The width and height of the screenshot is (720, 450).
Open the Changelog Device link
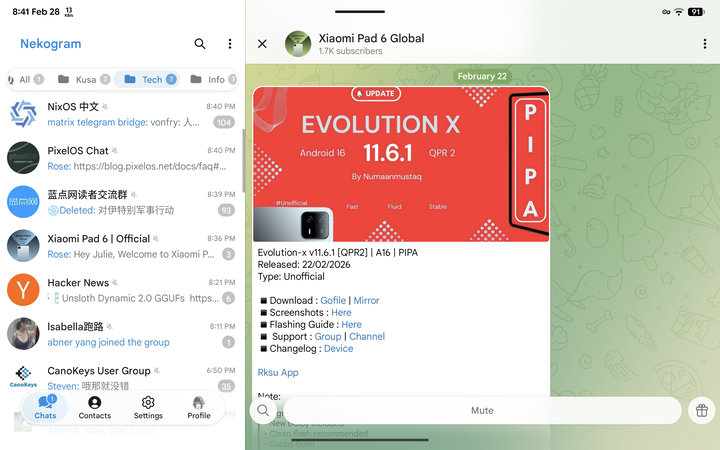338,349
